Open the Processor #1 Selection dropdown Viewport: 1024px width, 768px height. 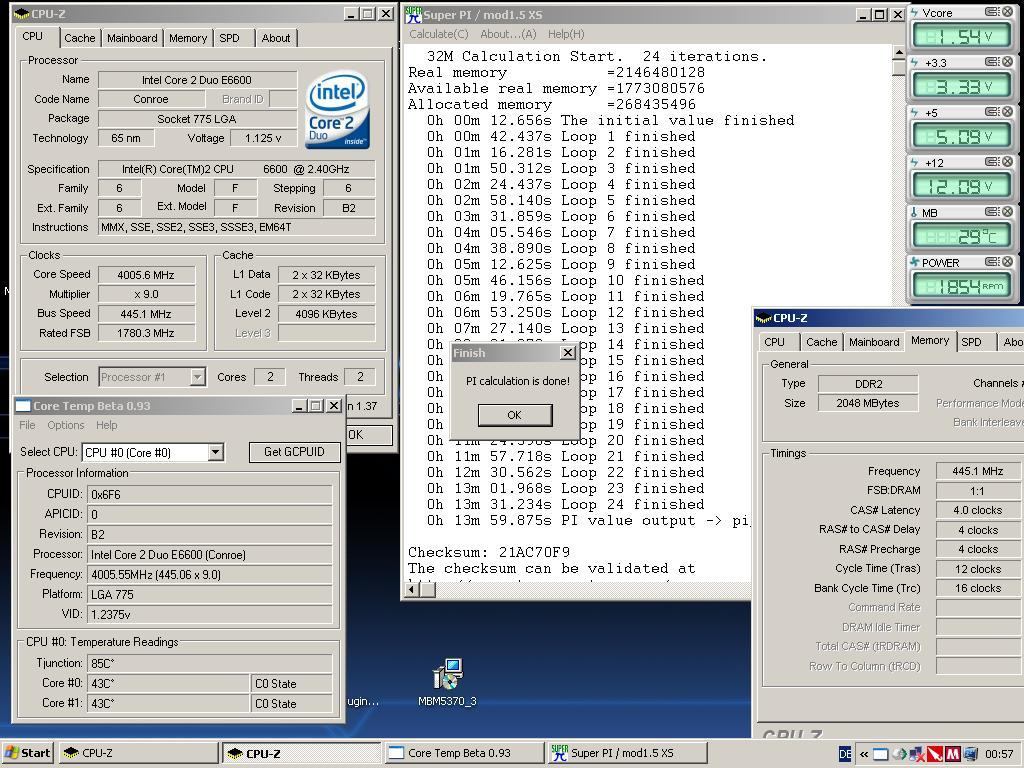coord(197,377)
